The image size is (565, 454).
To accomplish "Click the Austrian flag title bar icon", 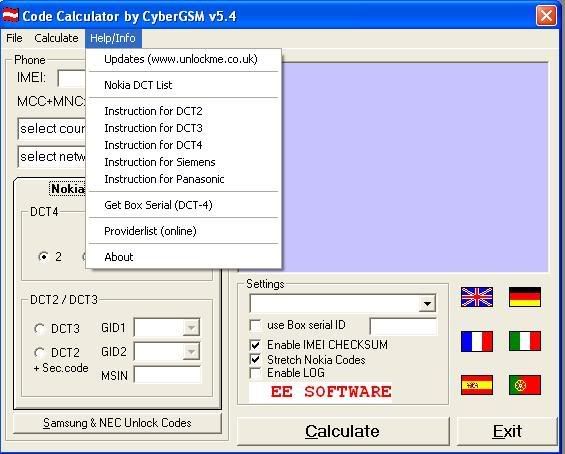I will click(x=10, y=15).
